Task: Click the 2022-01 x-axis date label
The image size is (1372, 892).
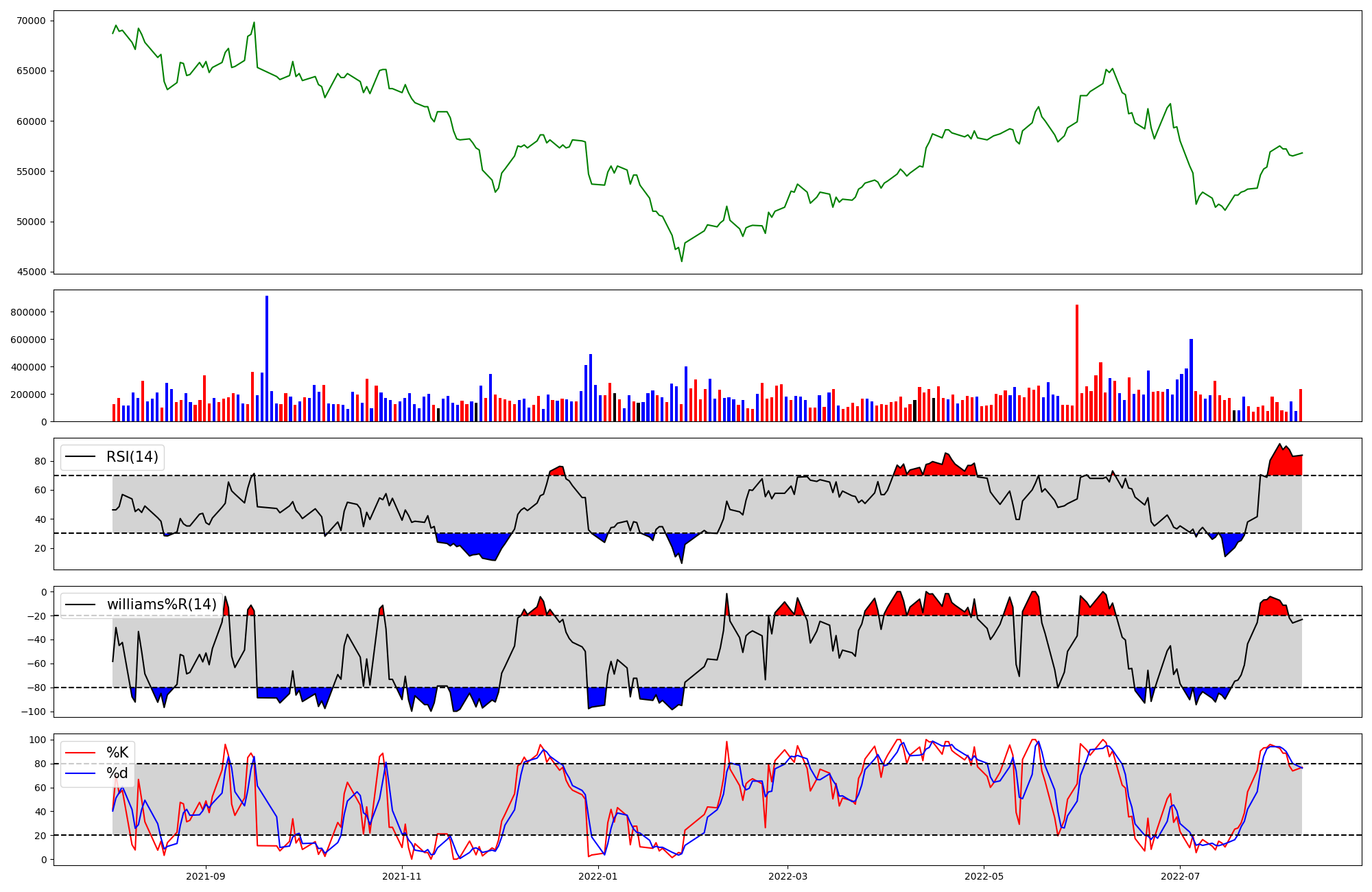Action: [598, 876]
